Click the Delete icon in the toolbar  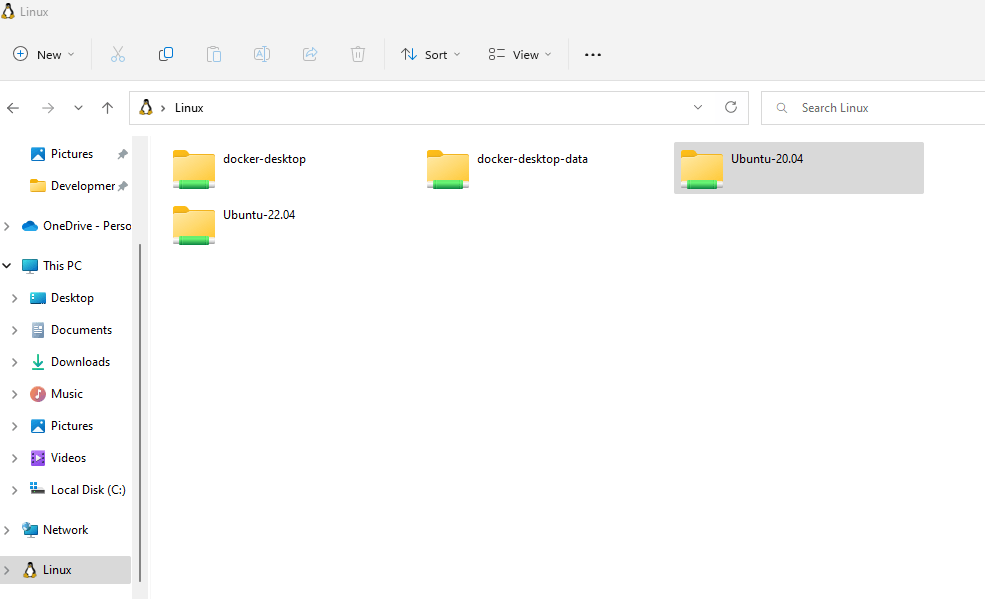click(x=358, y=54)
